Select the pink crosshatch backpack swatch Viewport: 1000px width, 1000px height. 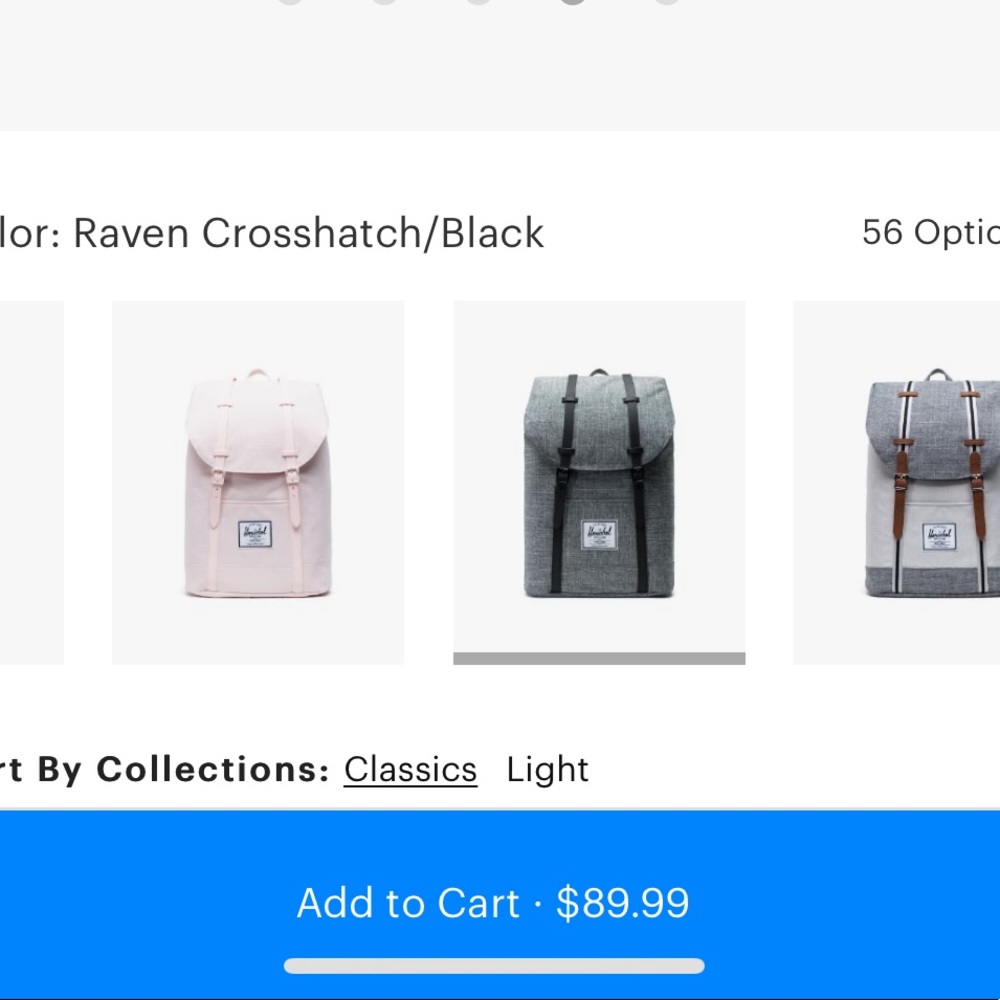(258, 480)
